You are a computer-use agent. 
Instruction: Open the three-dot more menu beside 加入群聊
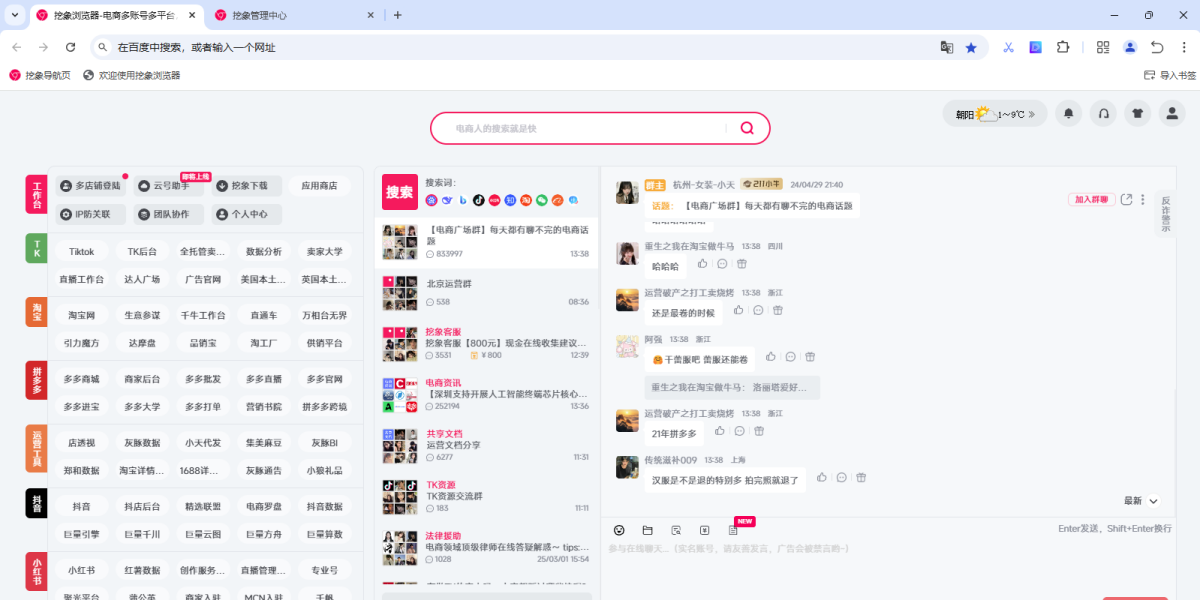(1143, 199)
